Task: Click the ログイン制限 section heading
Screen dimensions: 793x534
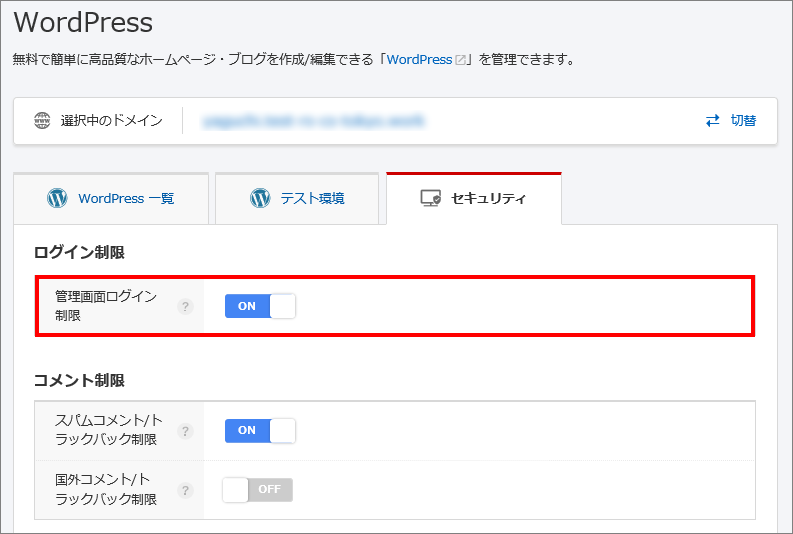Action: click(79, 252)
